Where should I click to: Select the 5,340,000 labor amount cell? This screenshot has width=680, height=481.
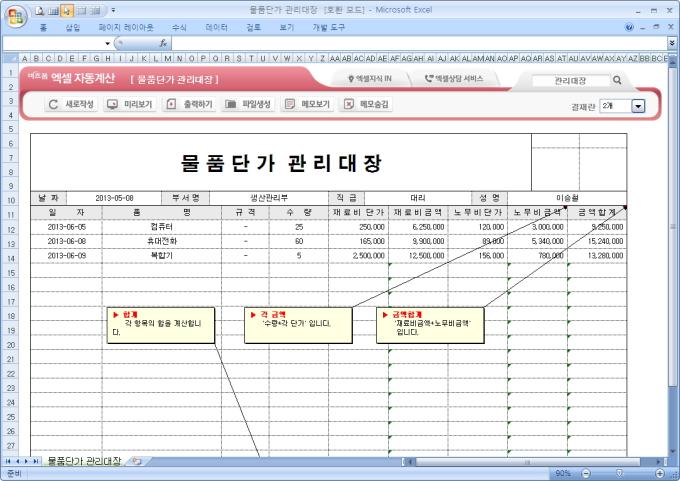538,241
